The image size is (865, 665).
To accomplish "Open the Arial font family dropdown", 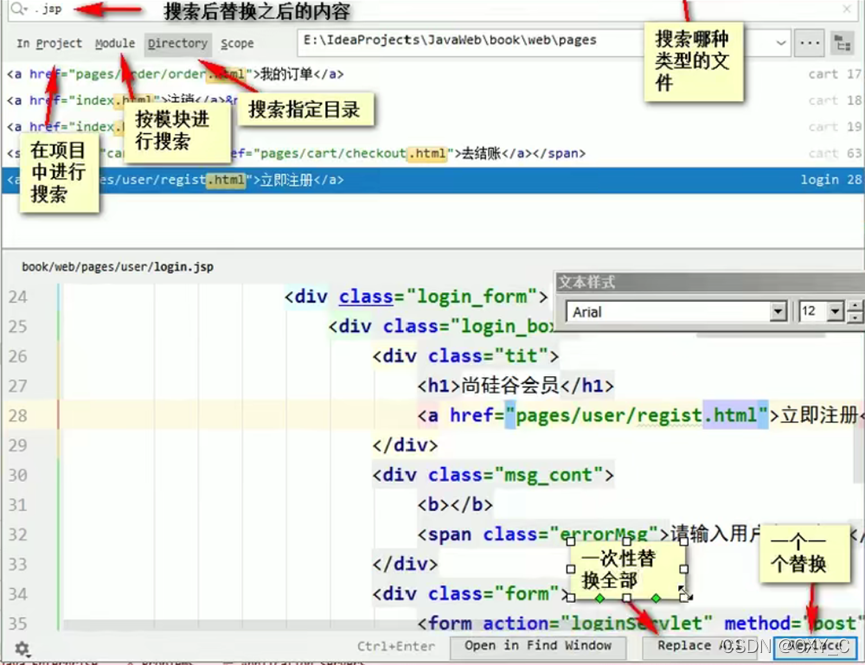I will [780, 311].
